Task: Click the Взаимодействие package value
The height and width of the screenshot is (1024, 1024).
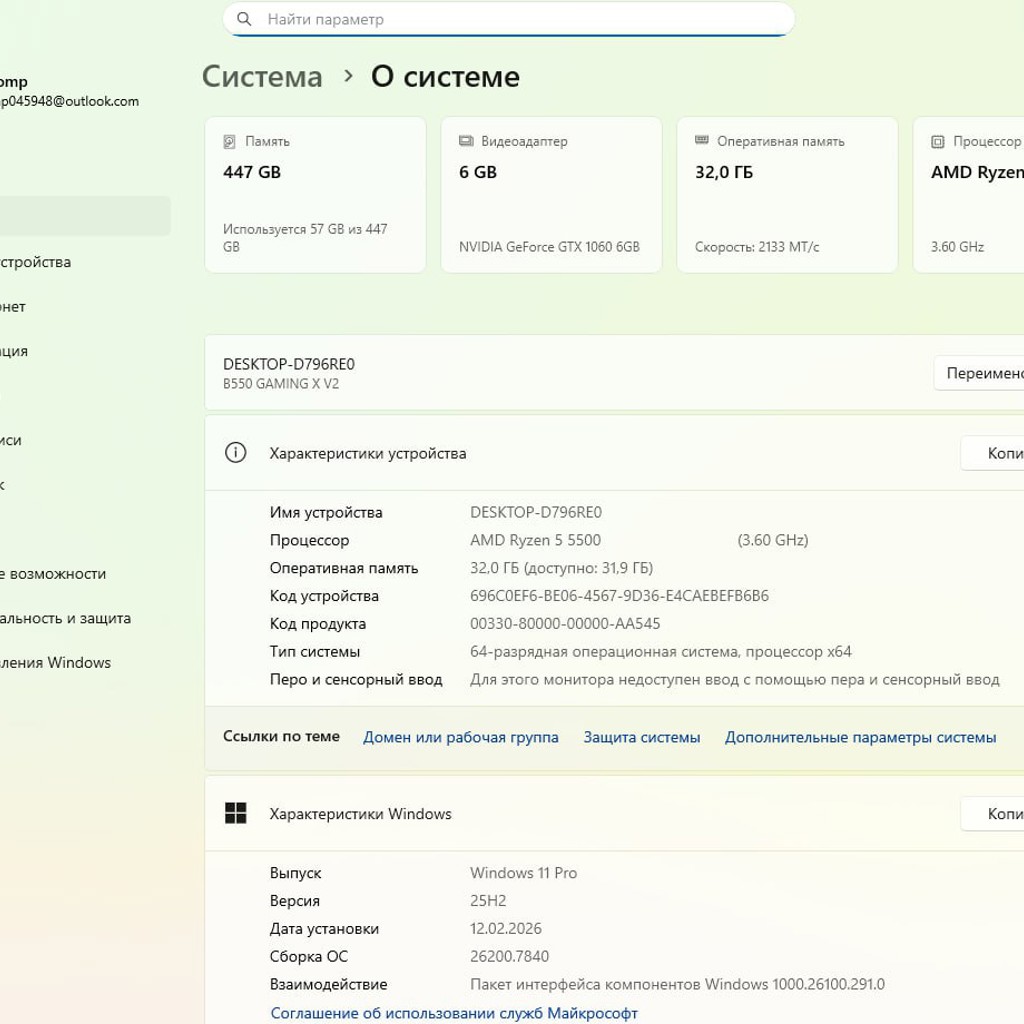Action: coord(677,984)
